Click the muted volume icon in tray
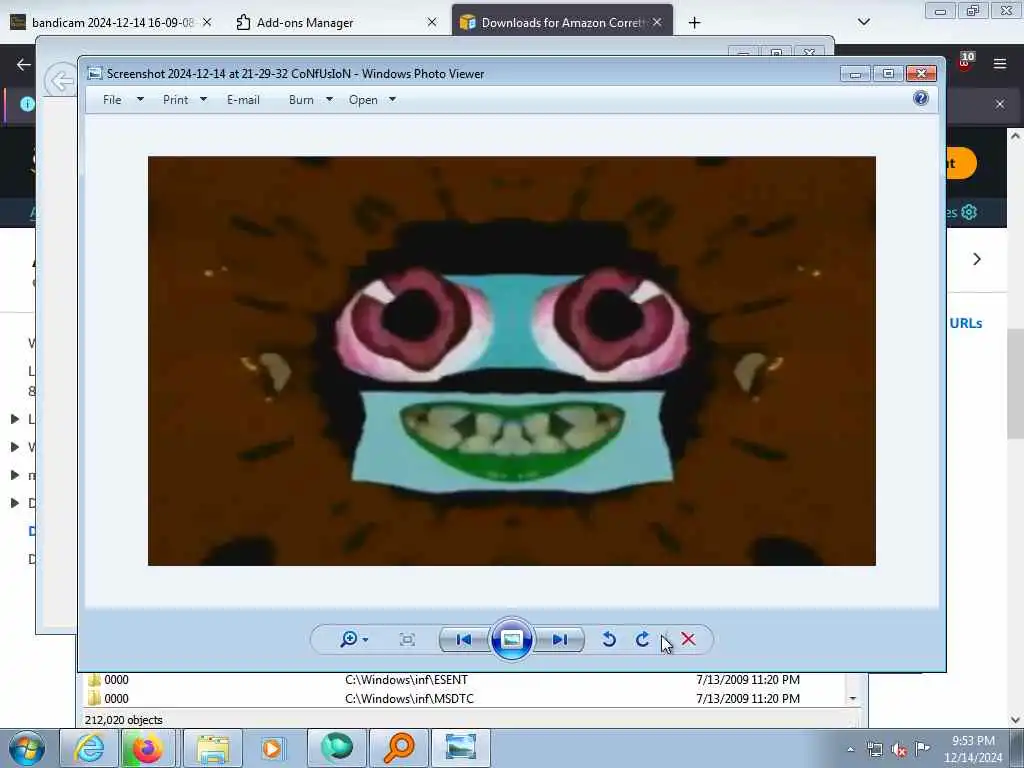 click(x=899, y=750)
